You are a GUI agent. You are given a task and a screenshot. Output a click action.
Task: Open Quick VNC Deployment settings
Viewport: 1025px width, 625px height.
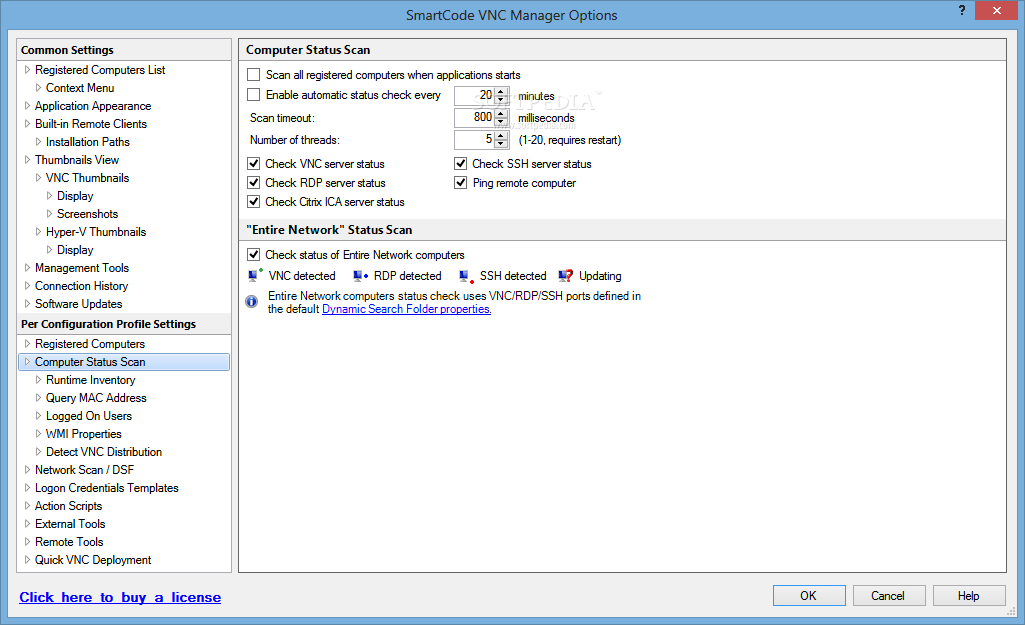tap(93, 560)
